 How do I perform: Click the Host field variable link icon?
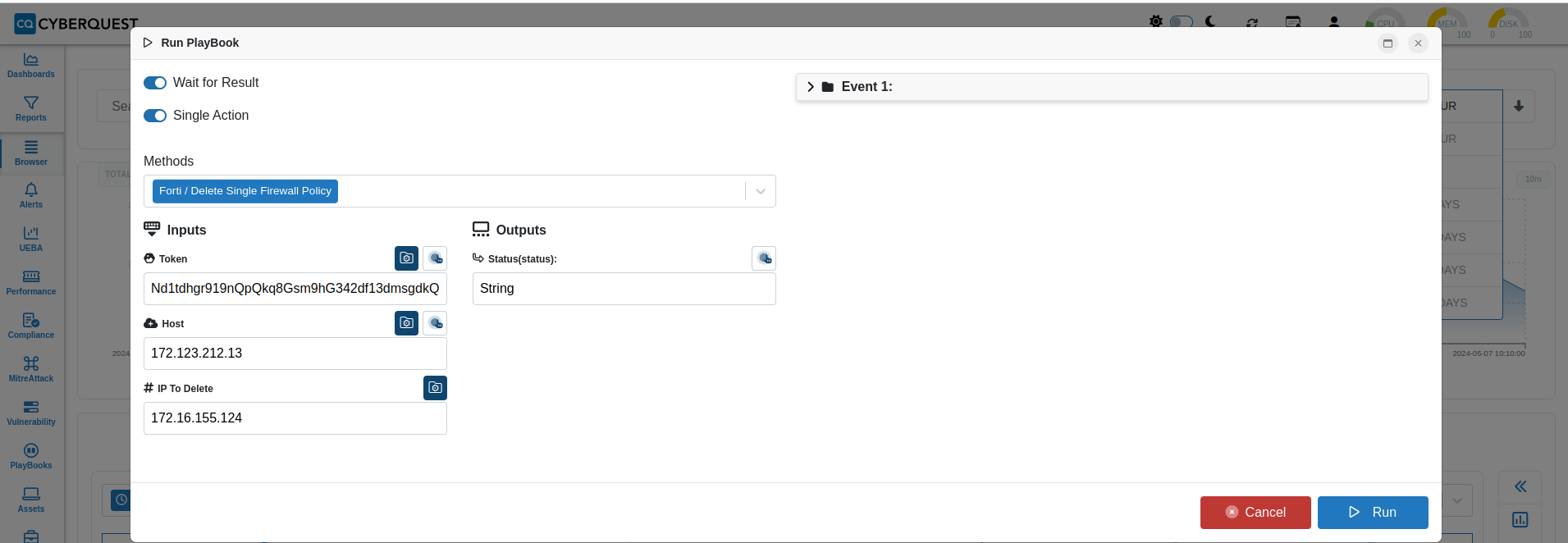(435, 323)
